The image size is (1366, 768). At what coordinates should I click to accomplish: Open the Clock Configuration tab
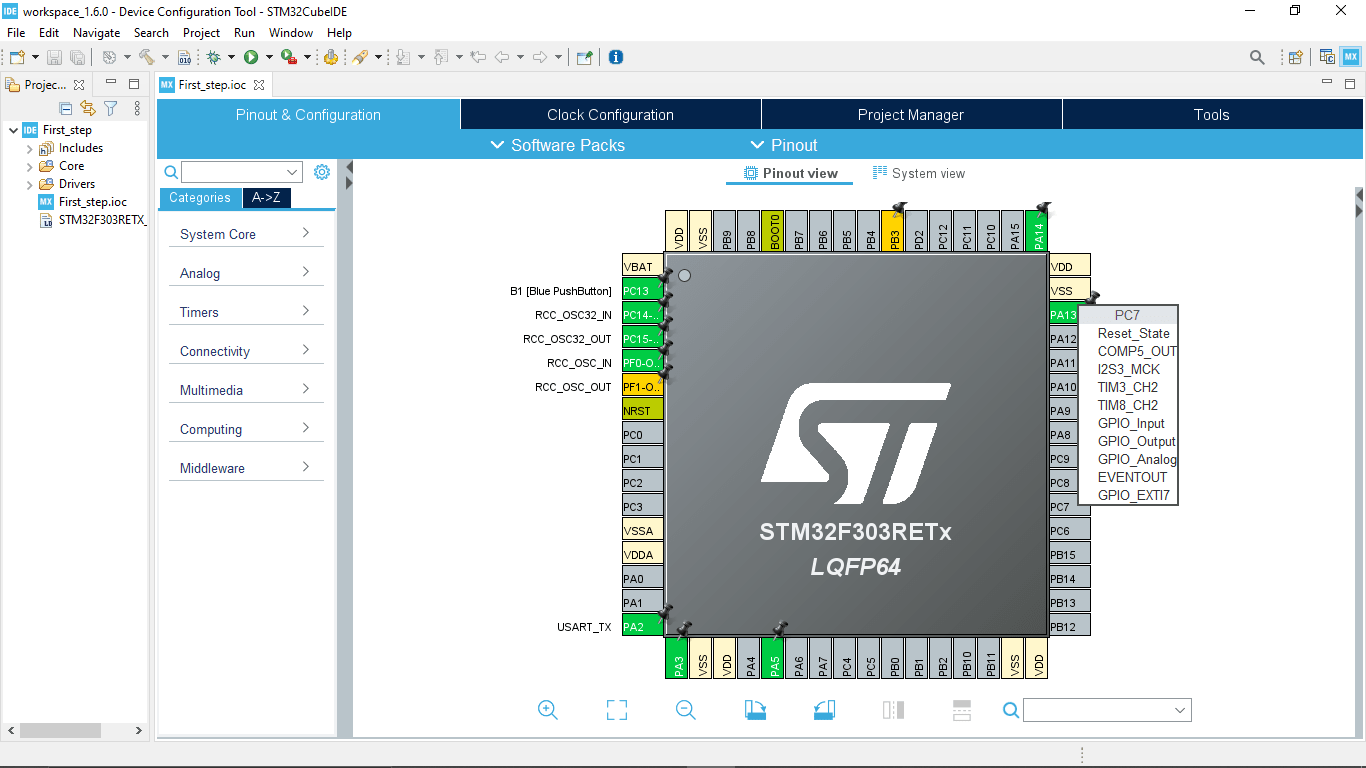(x=611, y=114)
